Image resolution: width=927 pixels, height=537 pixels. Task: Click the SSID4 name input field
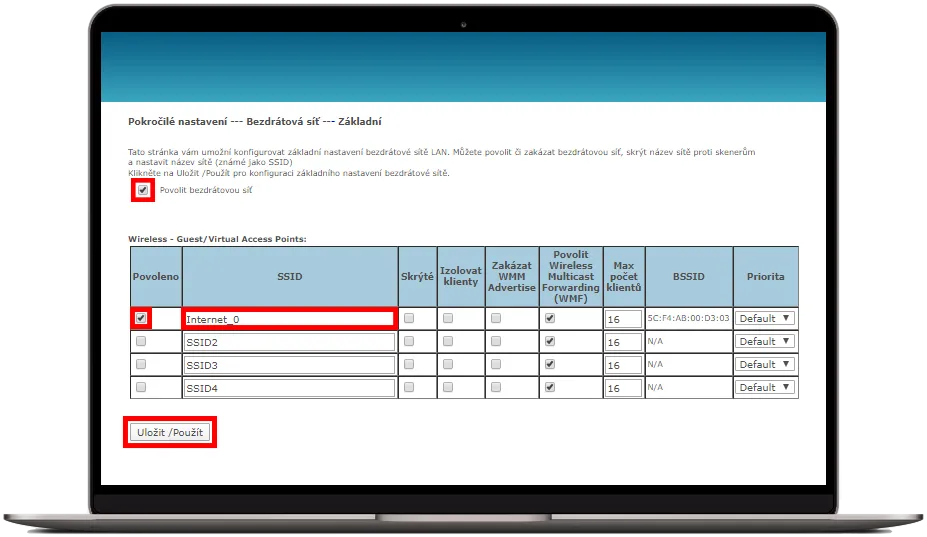pyautogui.click(x=288, y=388)
